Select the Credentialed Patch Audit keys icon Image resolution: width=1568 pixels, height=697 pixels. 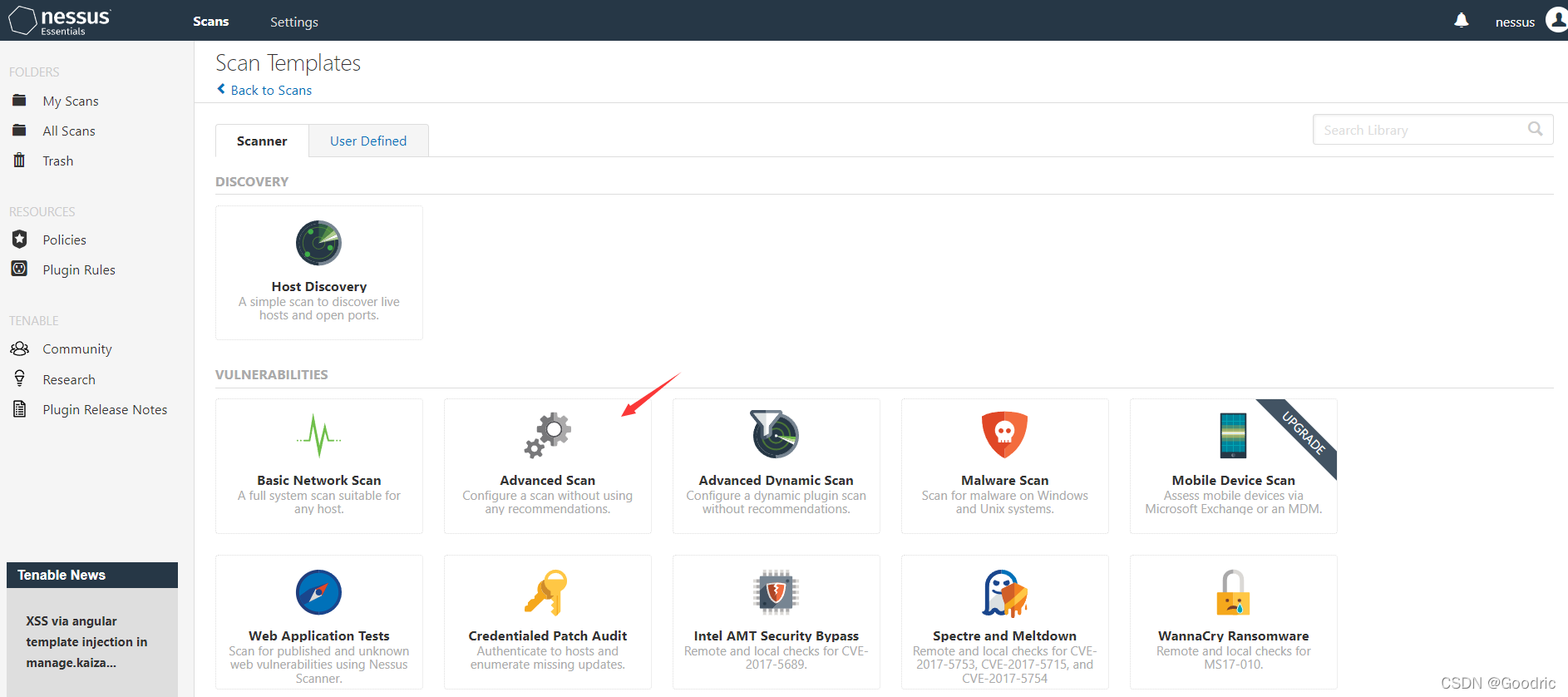546,592
